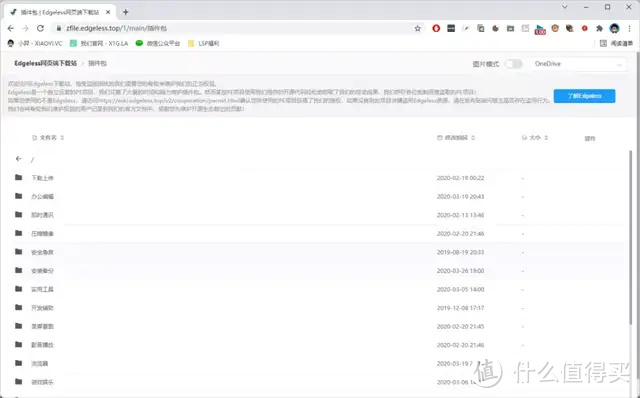Open the pen-shaped extension icon
Viewport: 640px width, 398px height.
[466, 28]
